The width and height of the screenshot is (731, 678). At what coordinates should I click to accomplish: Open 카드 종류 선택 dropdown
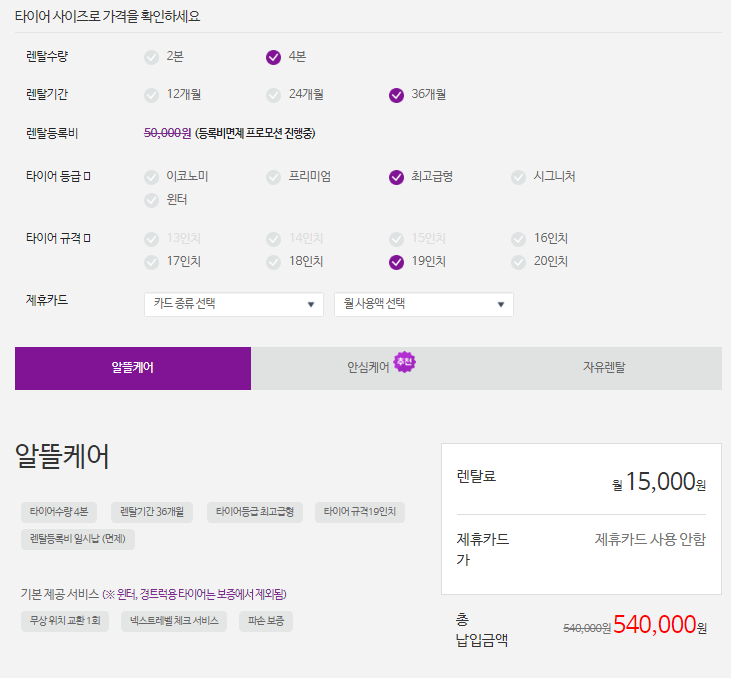pyautogui.click(x=234, y=304)
